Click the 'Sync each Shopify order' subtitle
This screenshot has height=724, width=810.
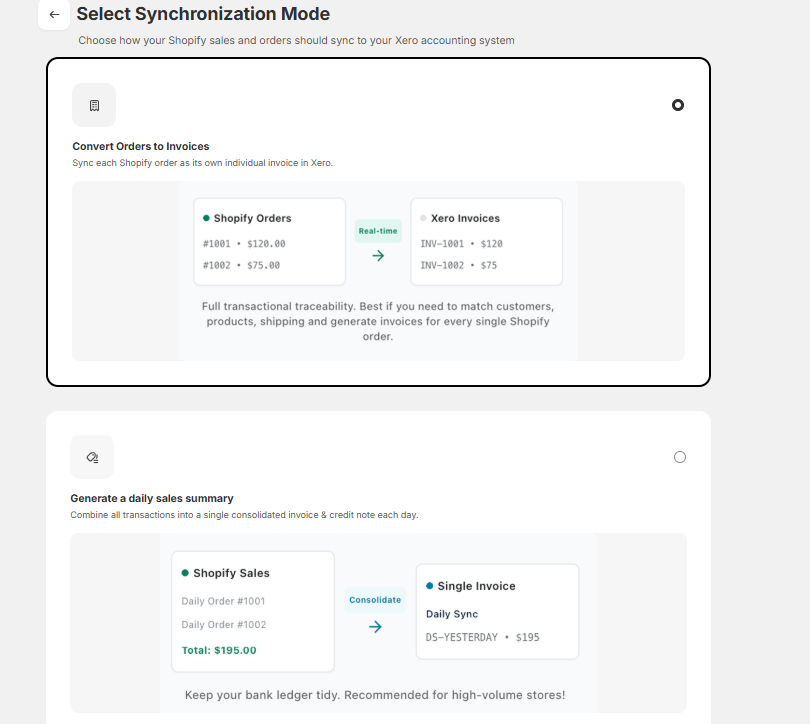point(202,163)
